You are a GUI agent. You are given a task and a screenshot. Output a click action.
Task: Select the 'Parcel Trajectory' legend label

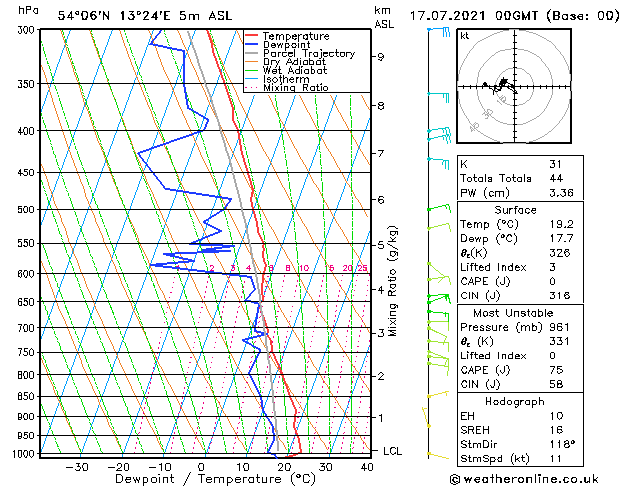point(309,54)
